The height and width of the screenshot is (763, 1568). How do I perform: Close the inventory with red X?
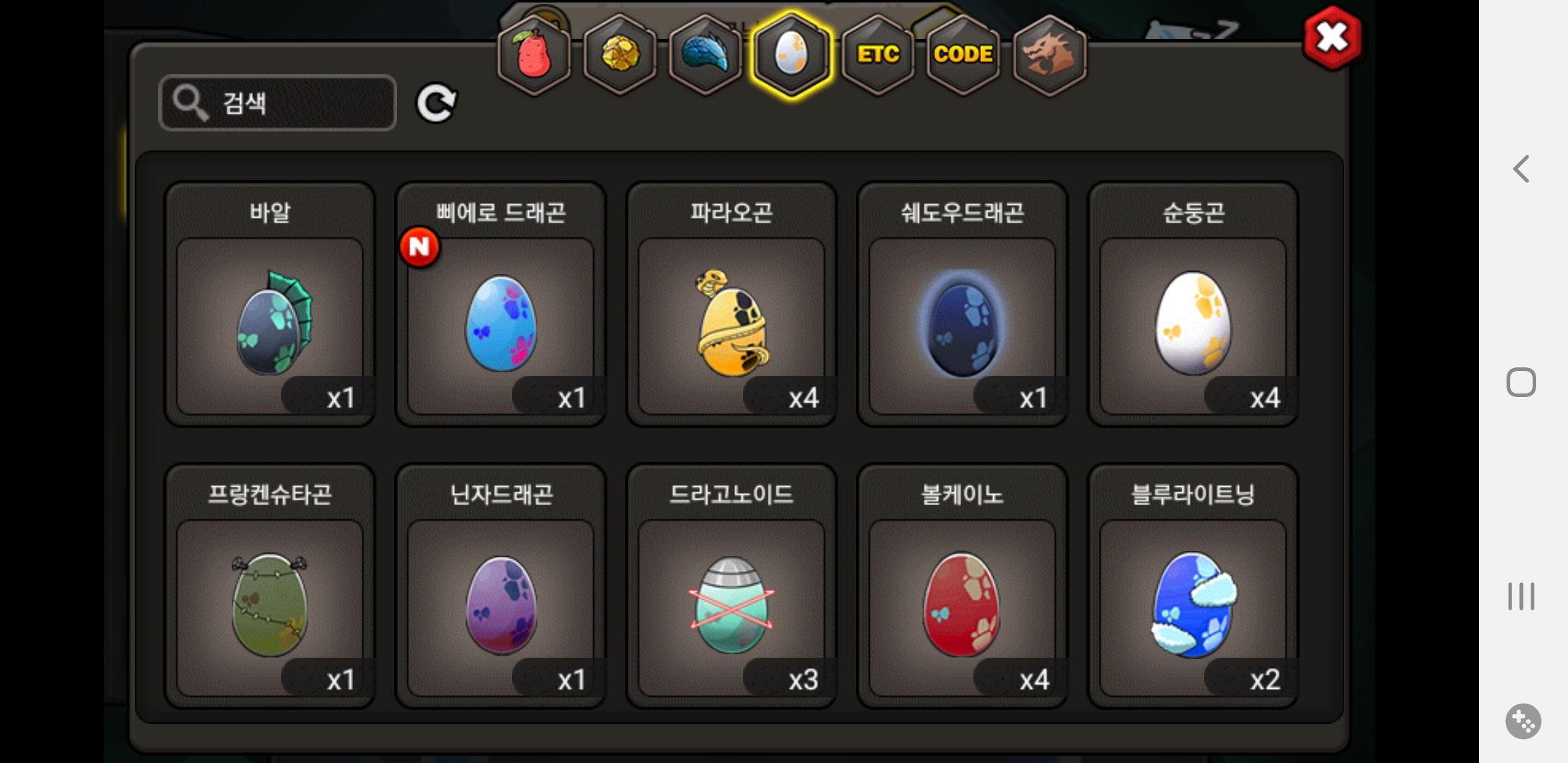[x=1333, y=38]
